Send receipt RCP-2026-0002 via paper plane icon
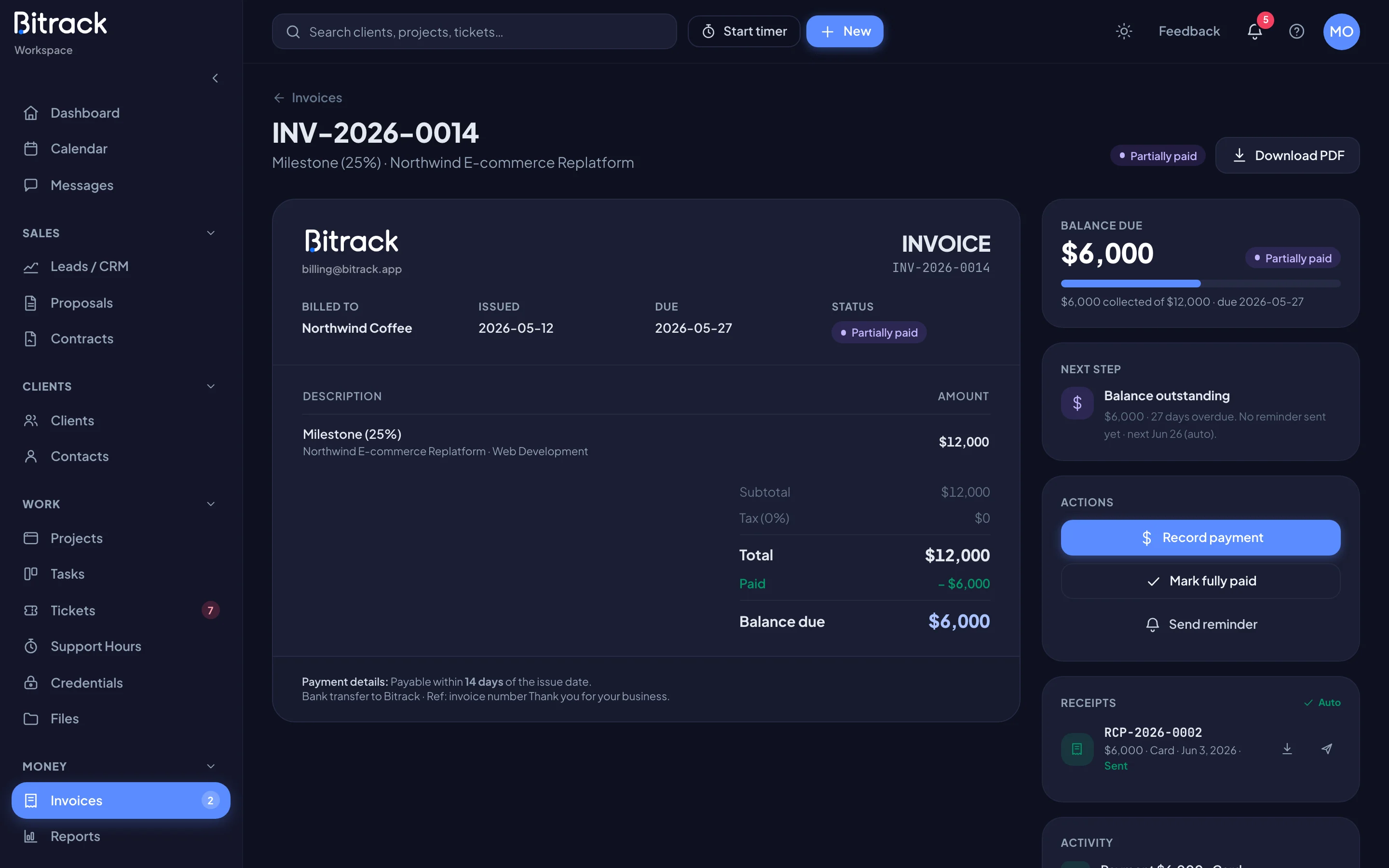Viewport: 1389px width, 868px height. [1326, 748]
